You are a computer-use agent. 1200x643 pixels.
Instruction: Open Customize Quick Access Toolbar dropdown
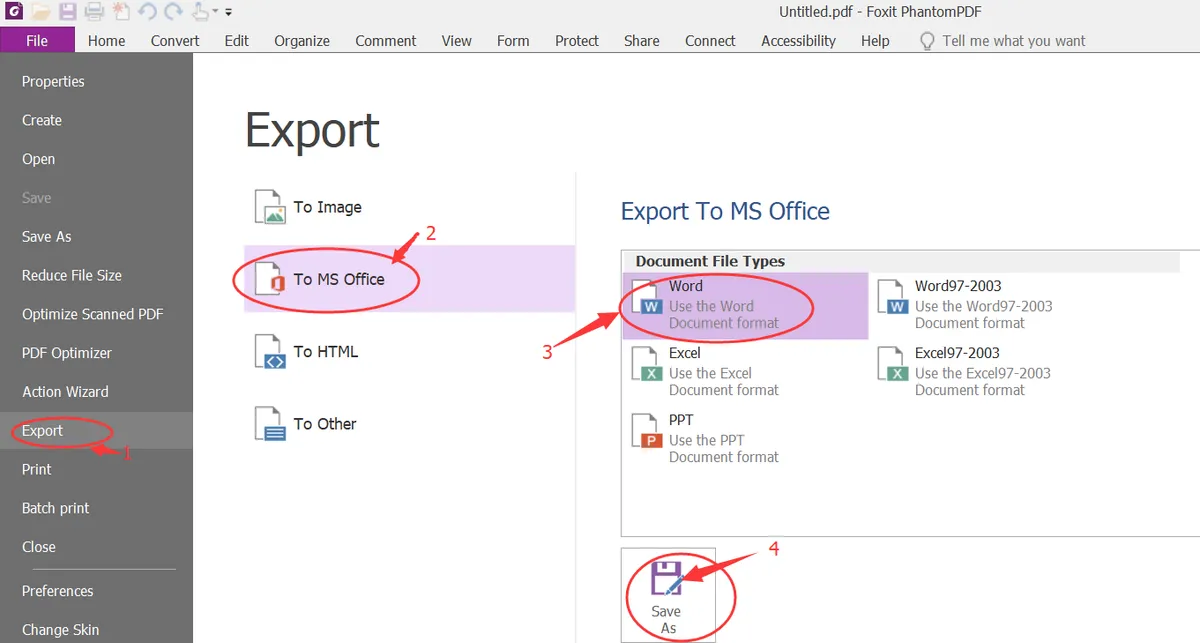(x=228, y=13)
